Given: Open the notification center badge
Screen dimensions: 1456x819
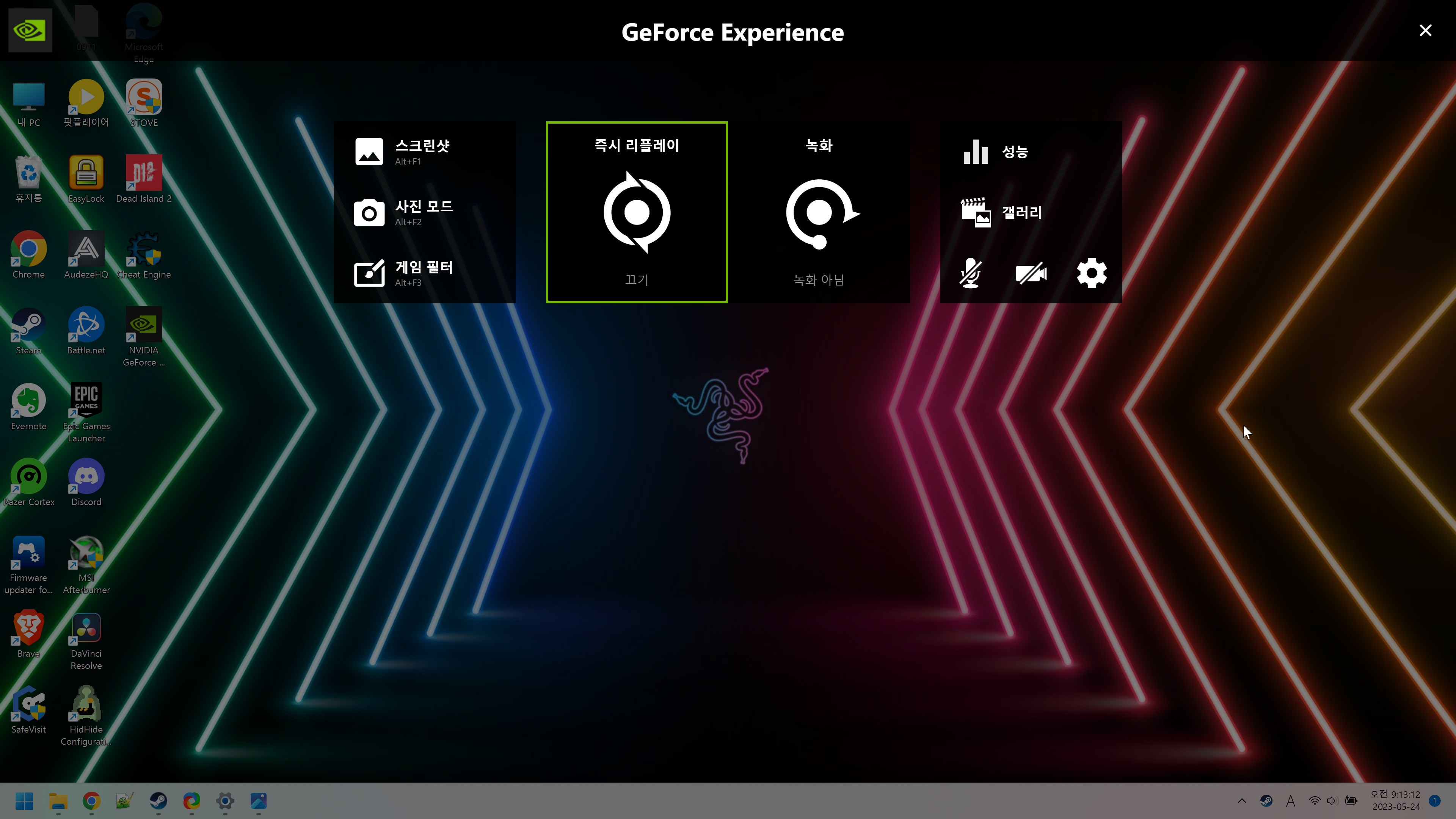Looking at the screenshot, I should (x=1434, y=800).
